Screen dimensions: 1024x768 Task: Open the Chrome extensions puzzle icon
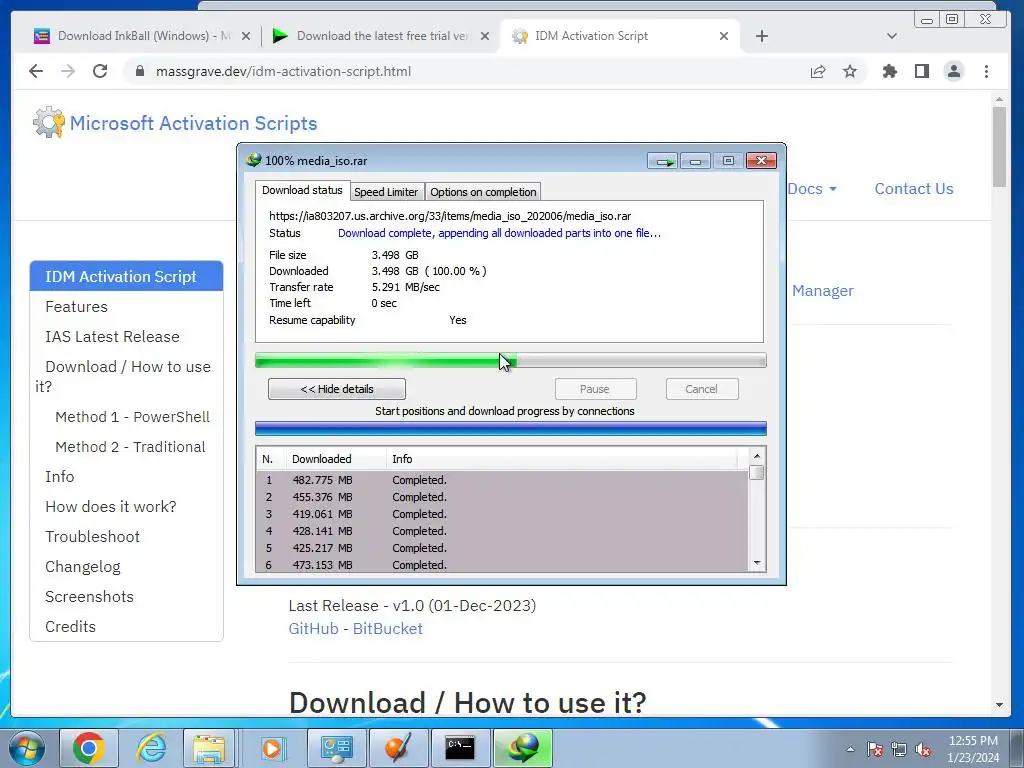(889, 71)
